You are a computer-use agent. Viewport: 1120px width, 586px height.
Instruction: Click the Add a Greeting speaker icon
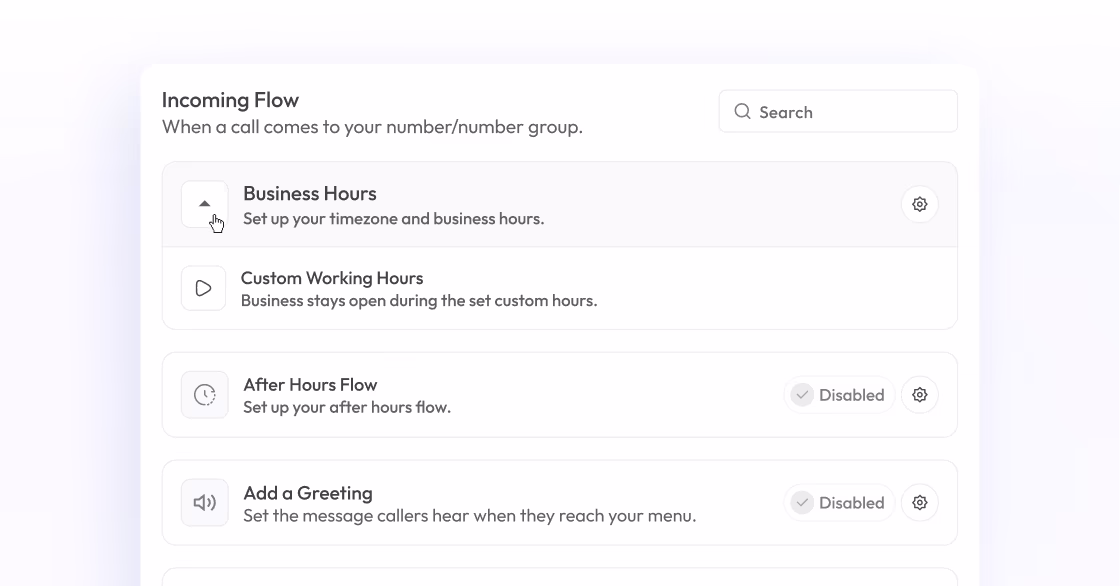pos(204,502)
